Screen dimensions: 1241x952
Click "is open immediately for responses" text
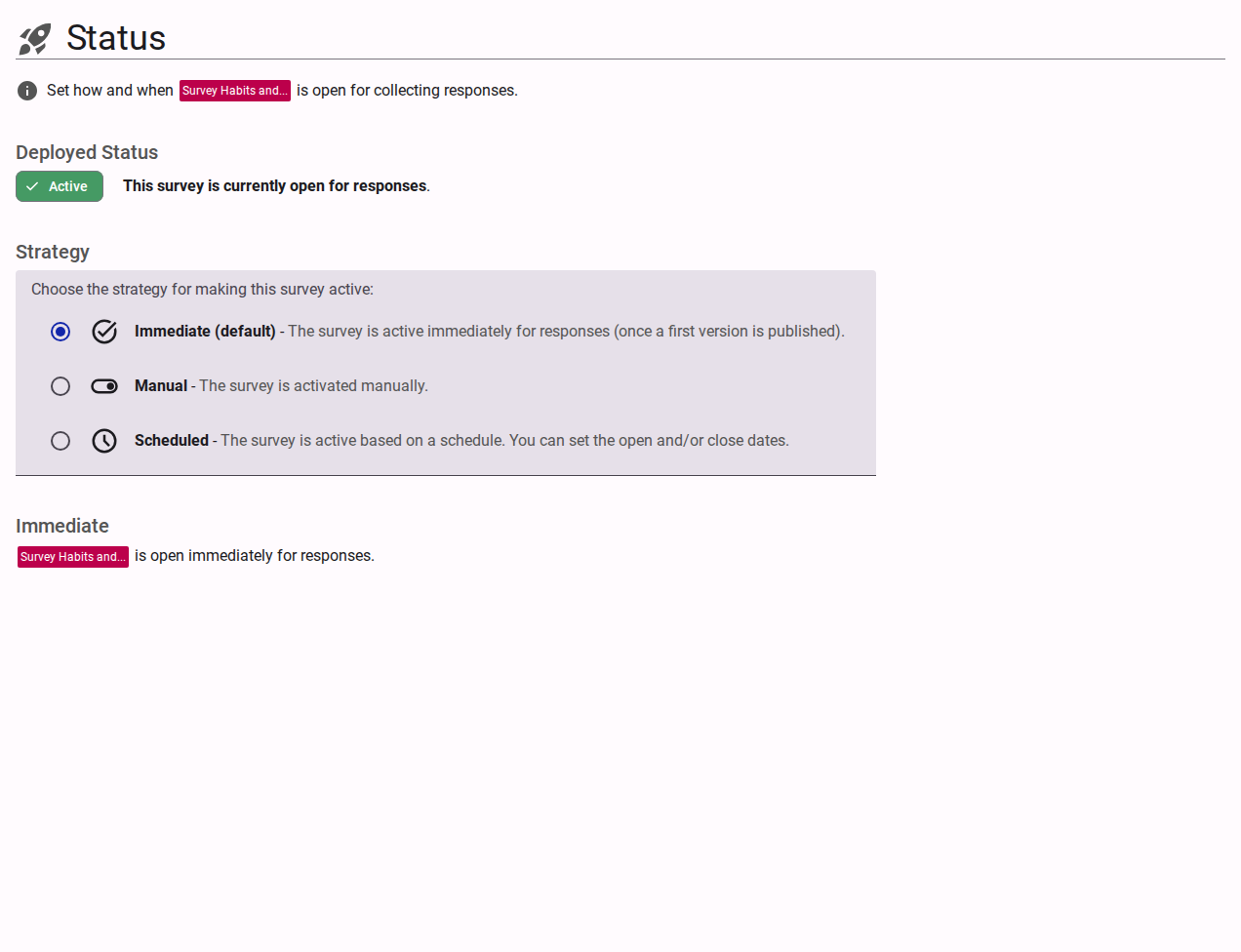click(x=255, y=556)
